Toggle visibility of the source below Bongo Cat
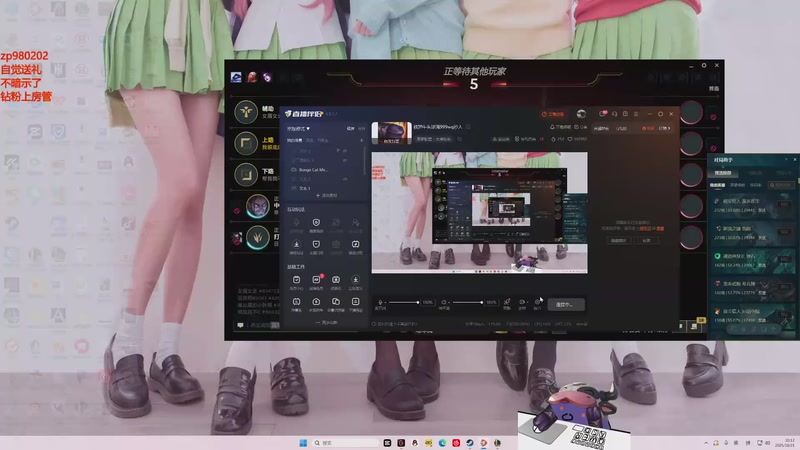The image size is (800, 450). point(345,179)
